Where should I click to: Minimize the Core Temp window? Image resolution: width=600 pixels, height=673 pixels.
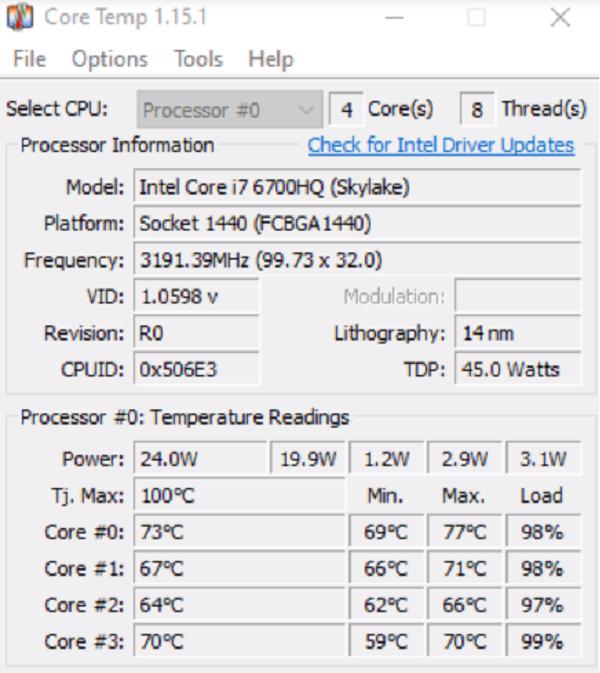pos(394,18)
